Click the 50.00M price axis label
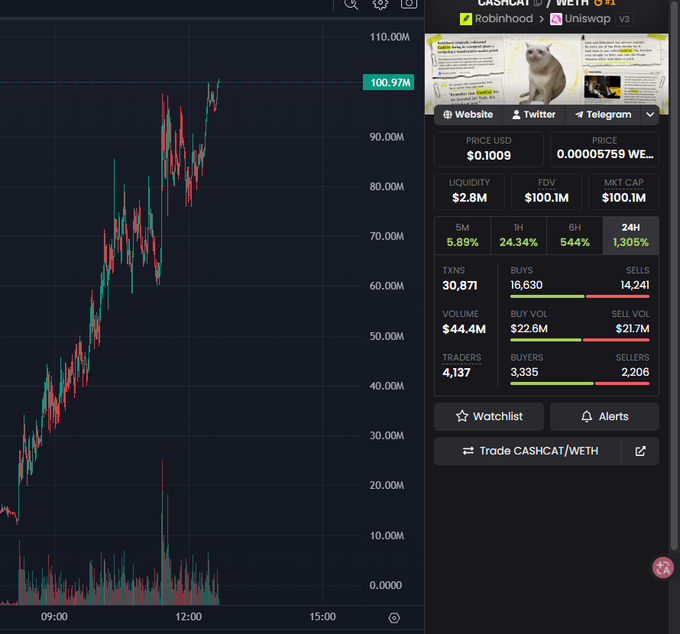Image resolution: width=680 pixels, height=634 pixels. coord(386,336)
